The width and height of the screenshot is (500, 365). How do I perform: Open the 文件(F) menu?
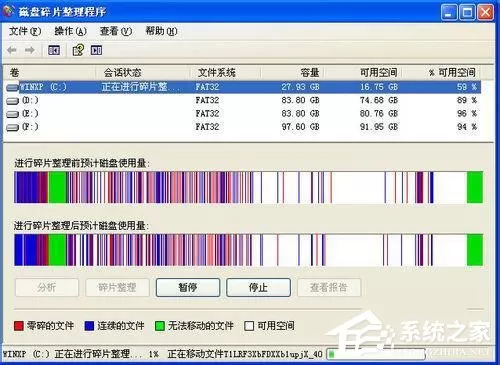25,31
